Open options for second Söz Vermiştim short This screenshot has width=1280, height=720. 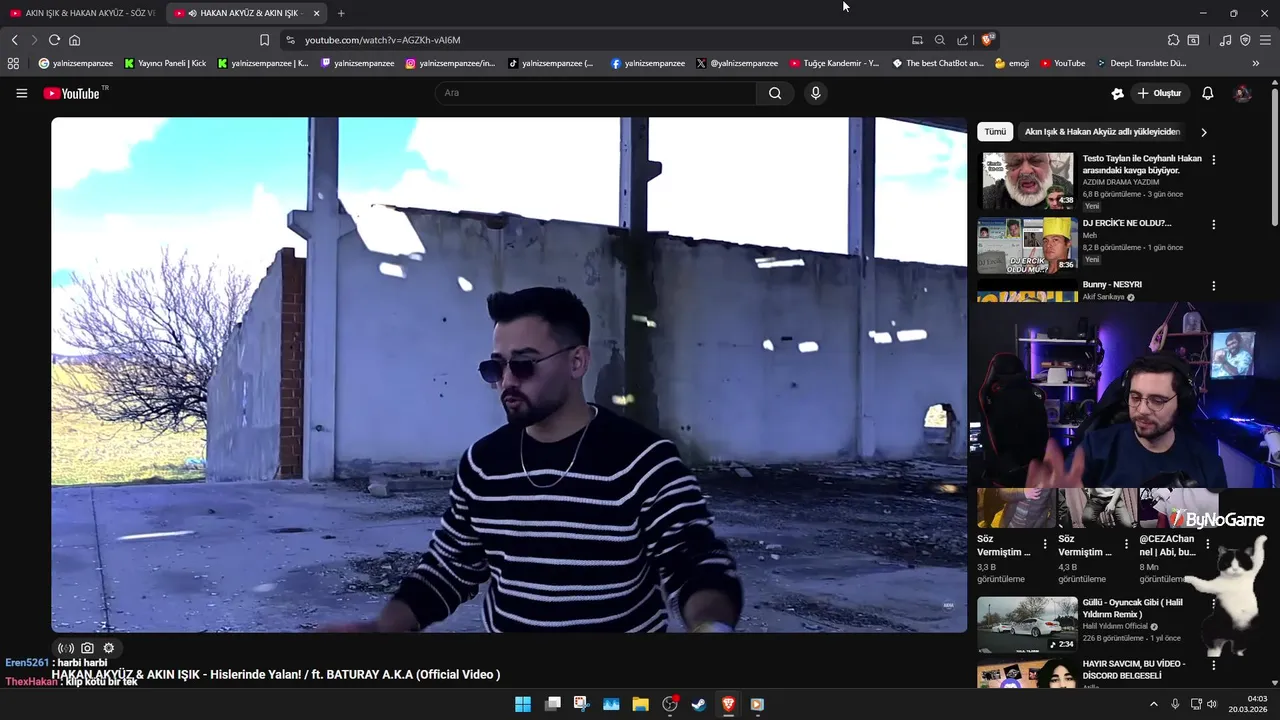1126,544
